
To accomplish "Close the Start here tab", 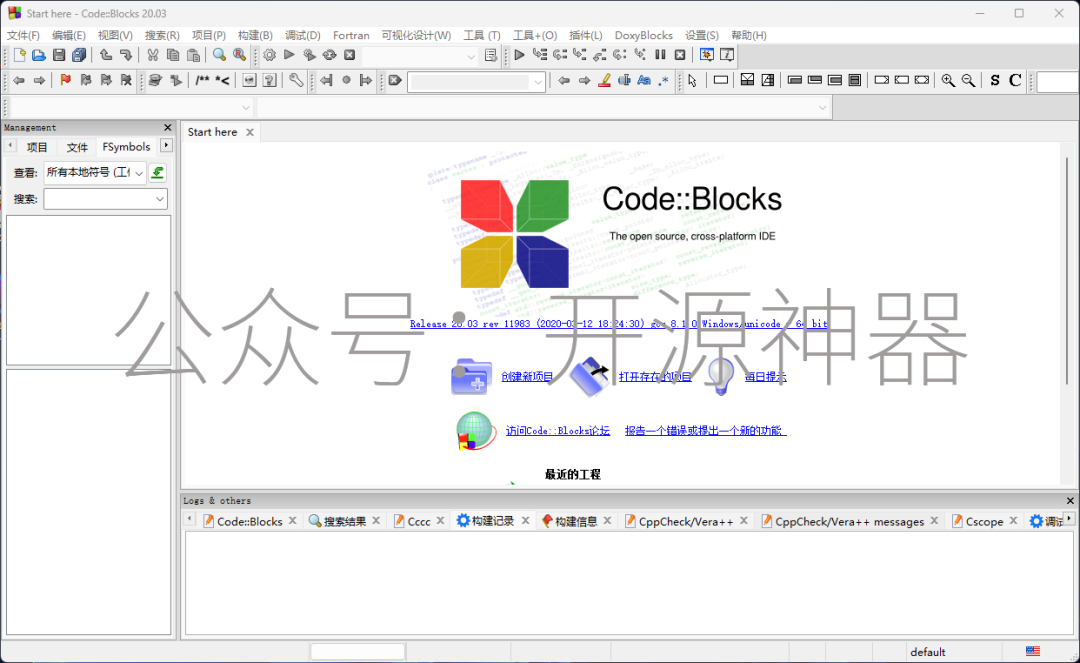I will point(250,132).
